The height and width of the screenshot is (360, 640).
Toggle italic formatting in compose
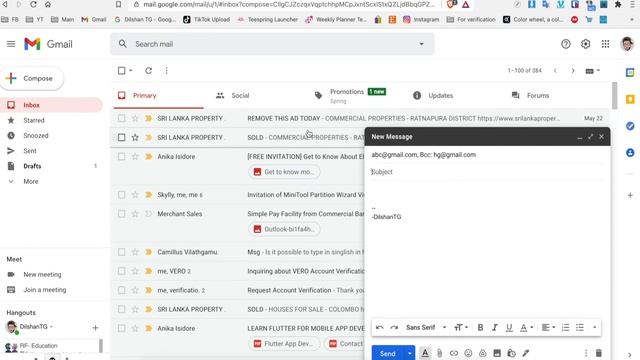(495, 327)
